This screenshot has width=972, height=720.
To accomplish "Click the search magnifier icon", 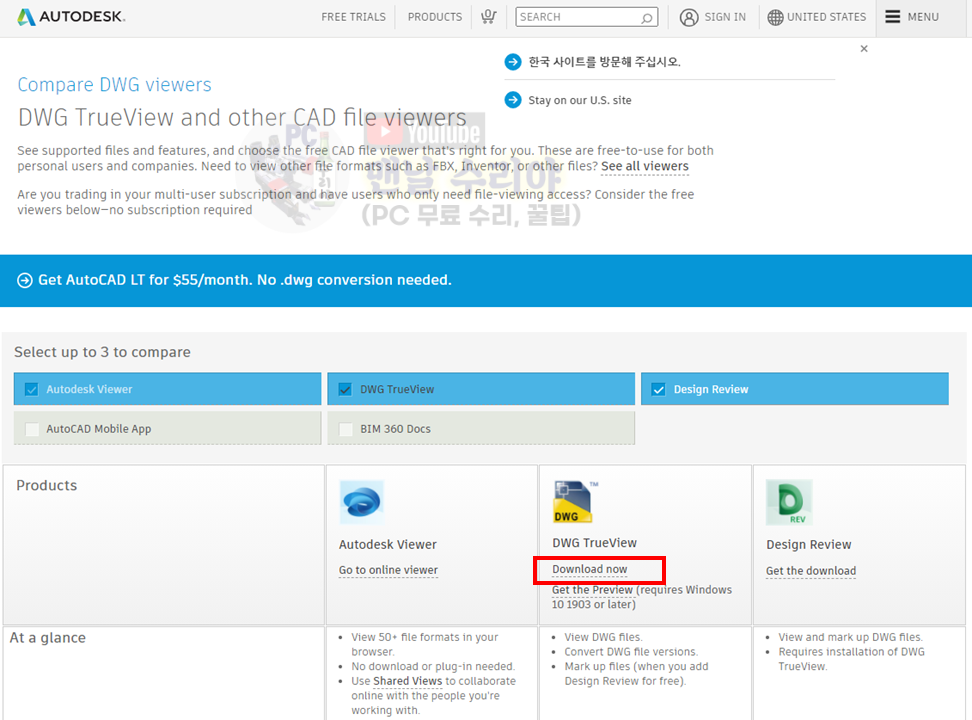I will (x=647, y=17).
